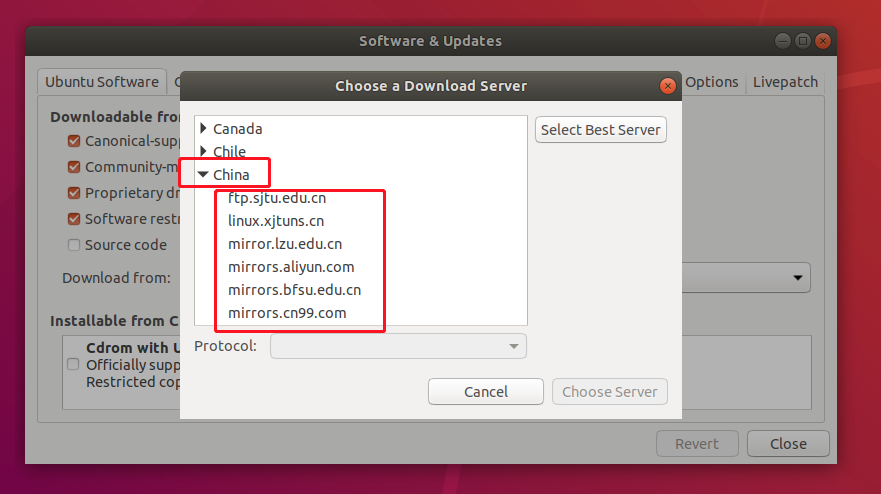This screenshot has height=494, width=881.
Task: Open the Livepatch tab
Action: 785,82
